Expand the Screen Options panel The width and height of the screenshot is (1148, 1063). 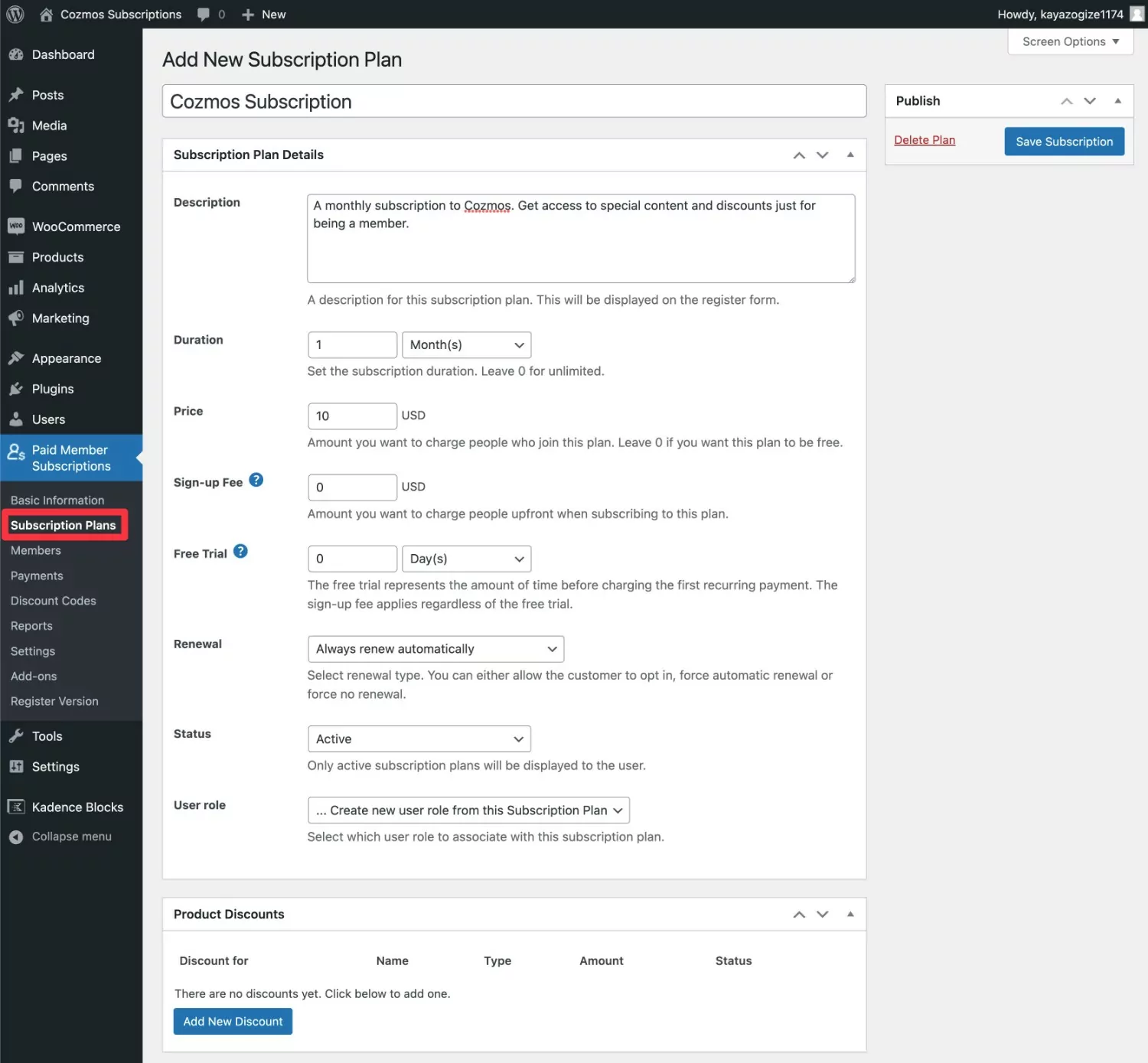point(1071,41)
